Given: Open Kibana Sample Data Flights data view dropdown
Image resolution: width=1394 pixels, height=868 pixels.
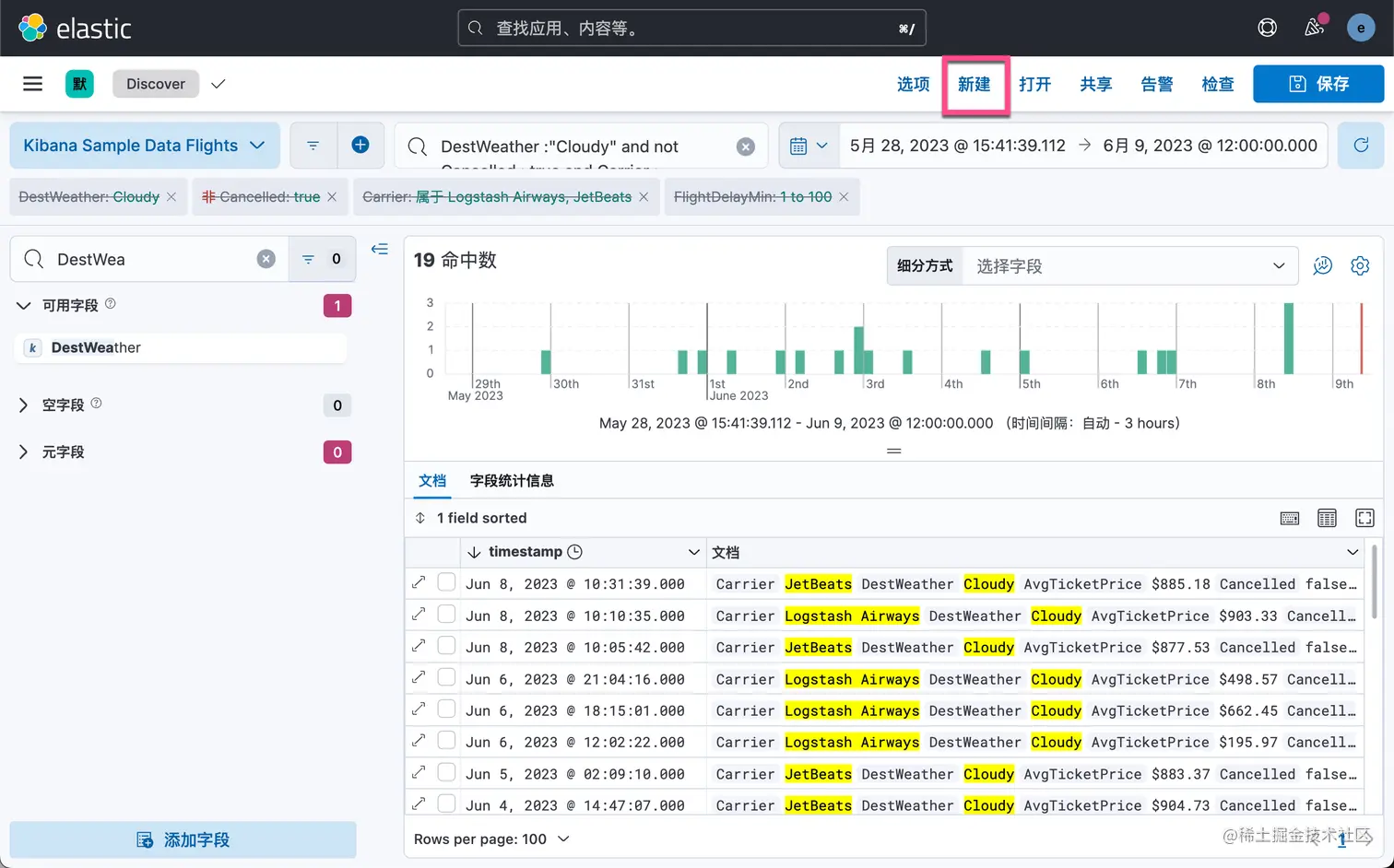Looking at the screenshot, I should pos(145,146).
